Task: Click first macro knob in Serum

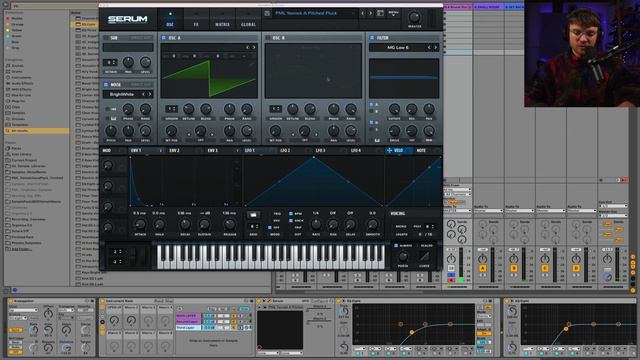Action: (x=108, y=165)
